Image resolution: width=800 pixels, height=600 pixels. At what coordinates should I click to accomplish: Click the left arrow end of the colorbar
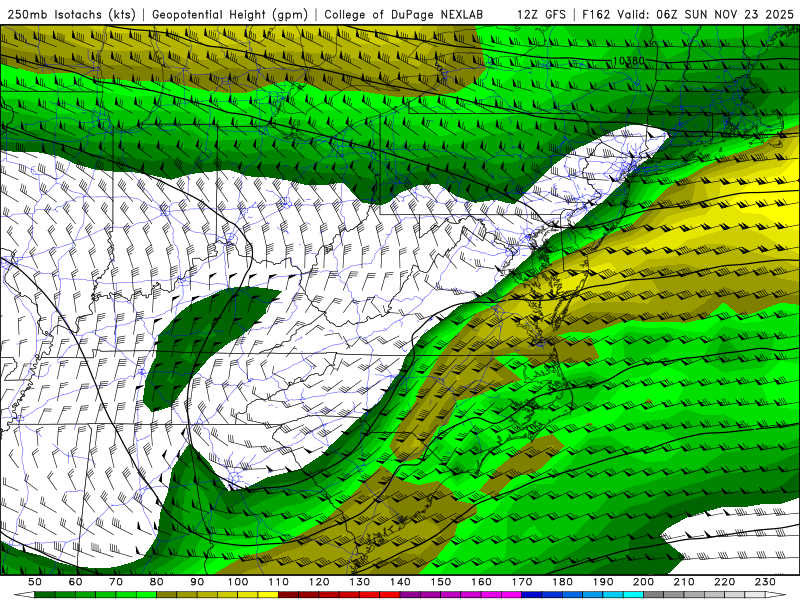pos(24,595)
